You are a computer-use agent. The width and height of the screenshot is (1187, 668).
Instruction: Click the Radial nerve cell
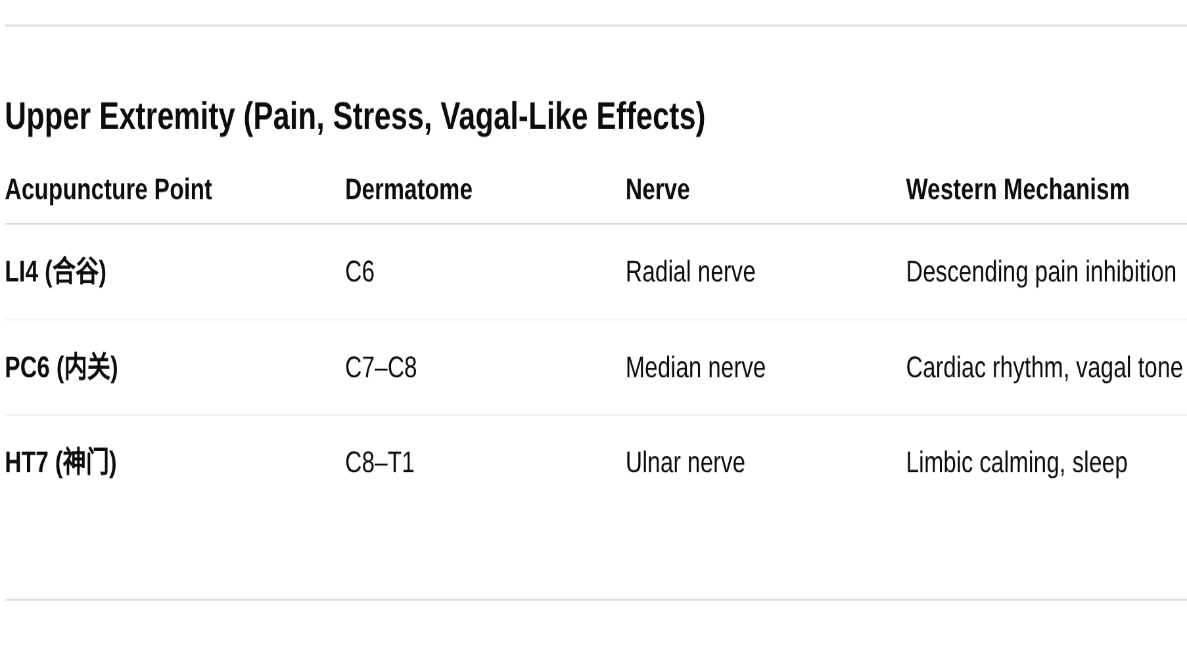click(690, 272)
